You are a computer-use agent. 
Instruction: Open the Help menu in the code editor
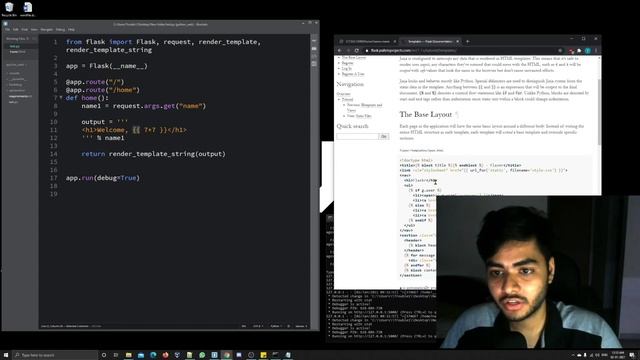pos(71,29)
